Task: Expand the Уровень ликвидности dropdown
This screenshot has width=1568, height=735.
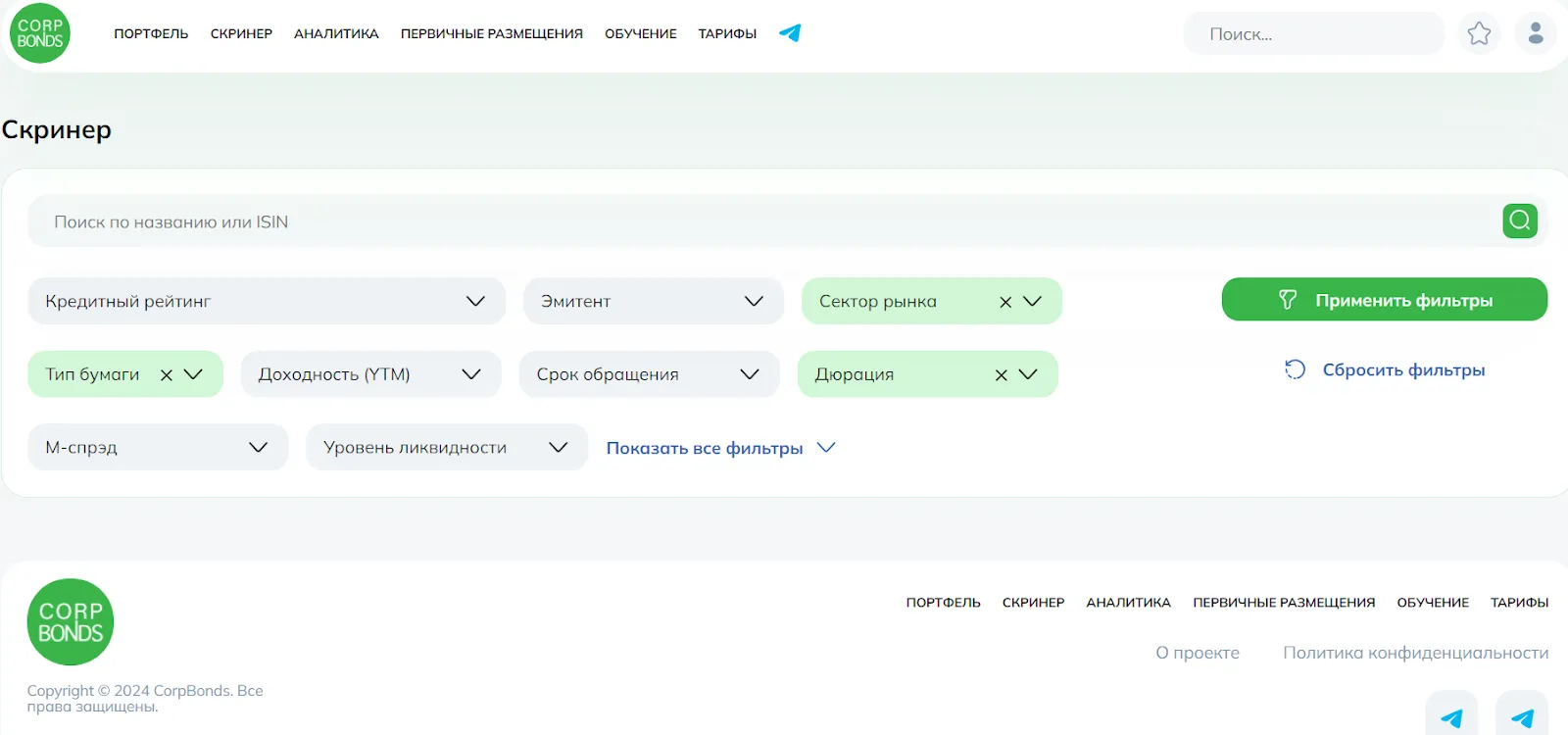Action: click(x=447, y=447)
